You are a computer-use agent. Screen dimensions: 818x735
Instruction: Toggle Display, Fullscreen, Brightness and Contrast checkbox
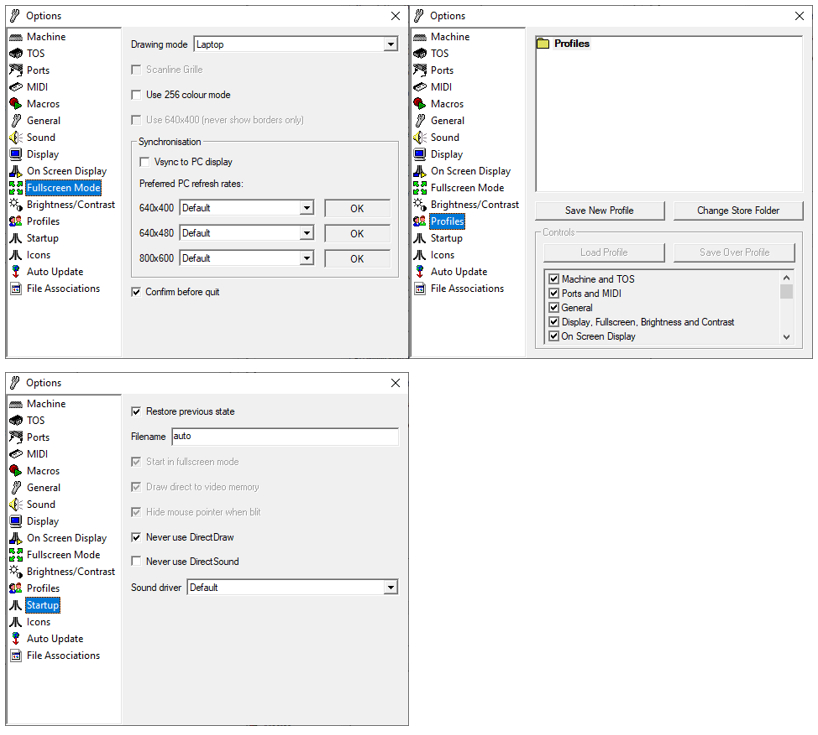coord(554,322)
